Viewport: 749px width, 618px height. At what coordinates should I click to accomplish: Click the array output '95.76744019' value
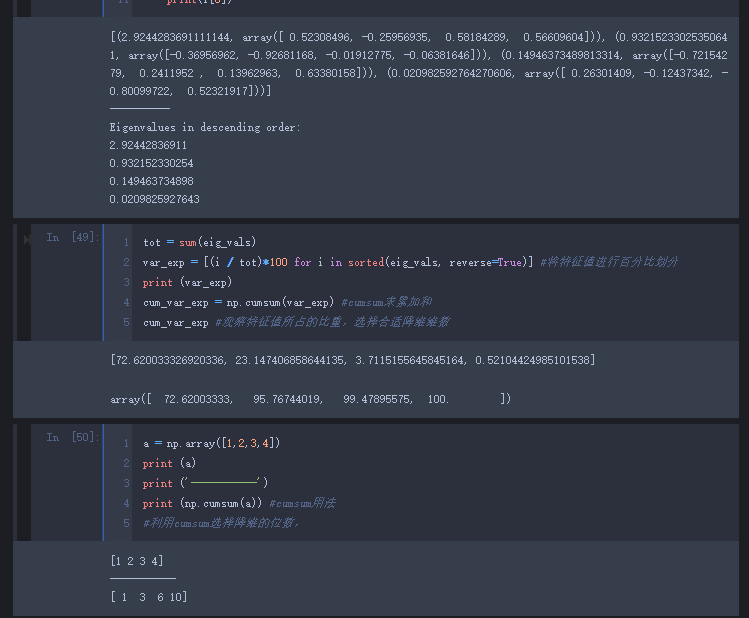[x=288, y=399]
